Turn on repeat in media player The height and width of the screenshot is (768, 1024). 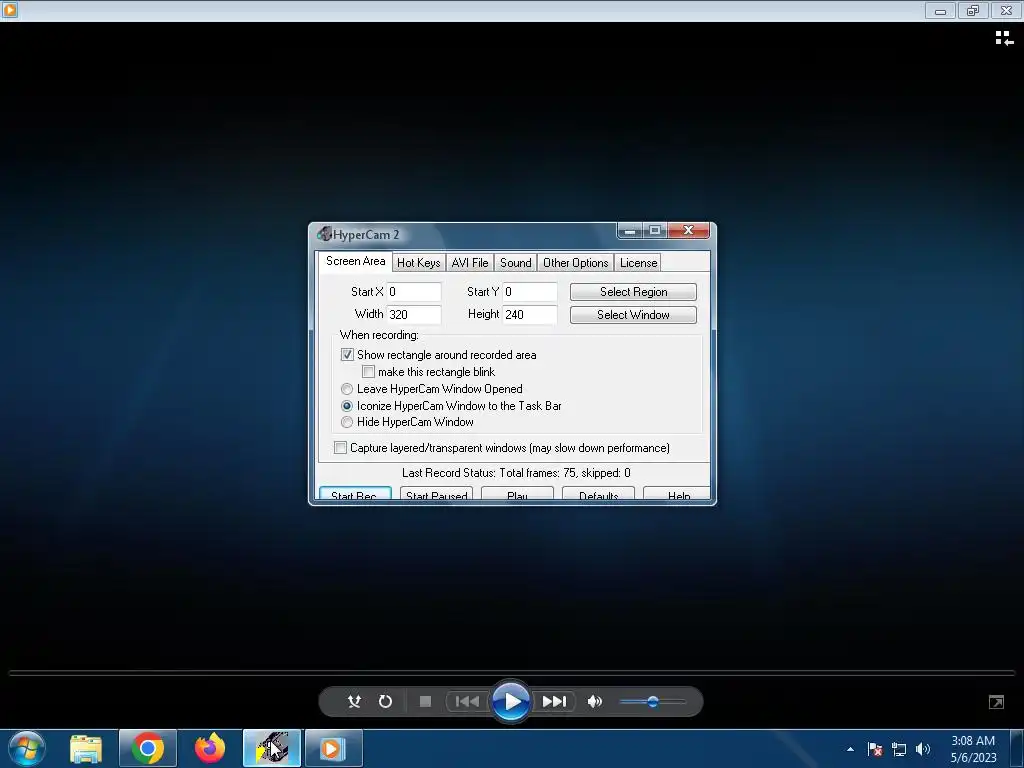(385, 701)
